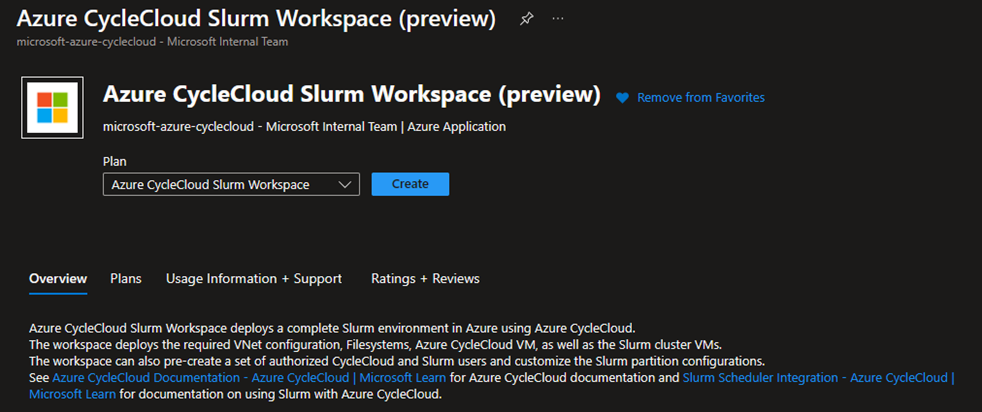
Task: Click the Create button
Action: coord(410,184)
